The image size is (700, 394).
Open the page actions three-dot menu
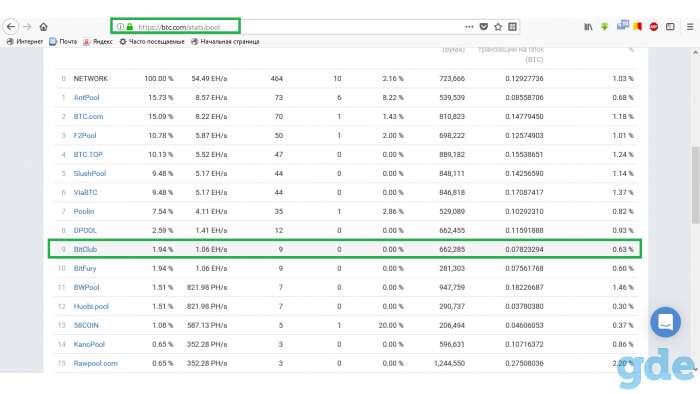click(469, 27)
